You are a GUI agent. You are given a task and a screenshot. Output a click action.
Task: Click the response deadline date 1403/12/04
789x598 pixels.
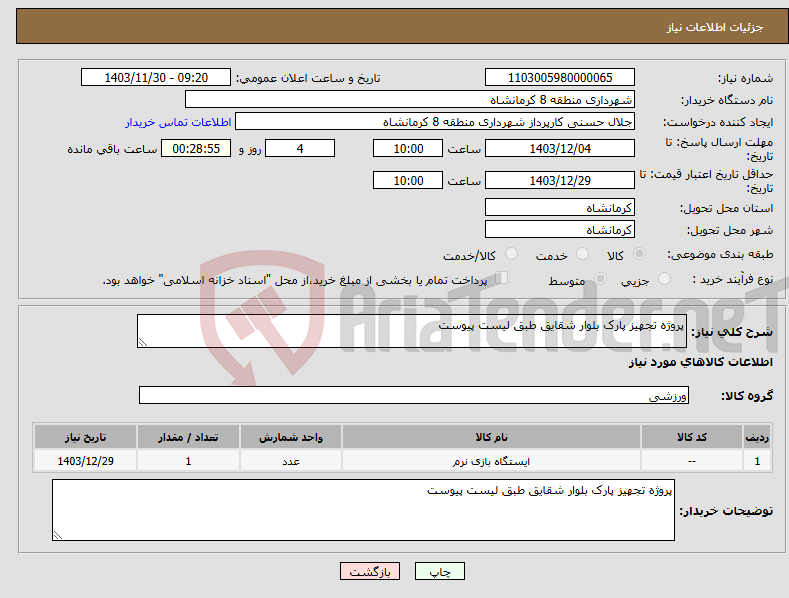coord(560,148)
